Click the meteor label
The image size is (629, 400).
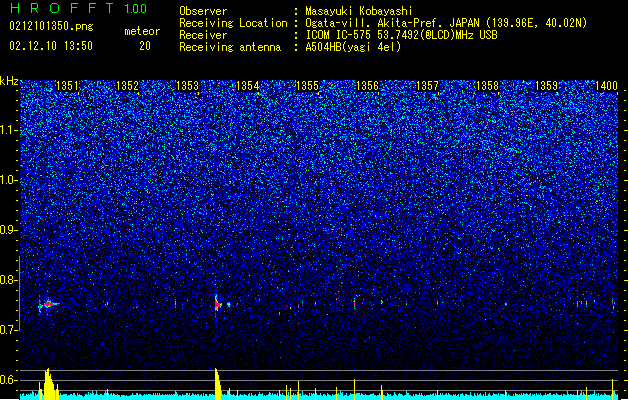point(142,31)
